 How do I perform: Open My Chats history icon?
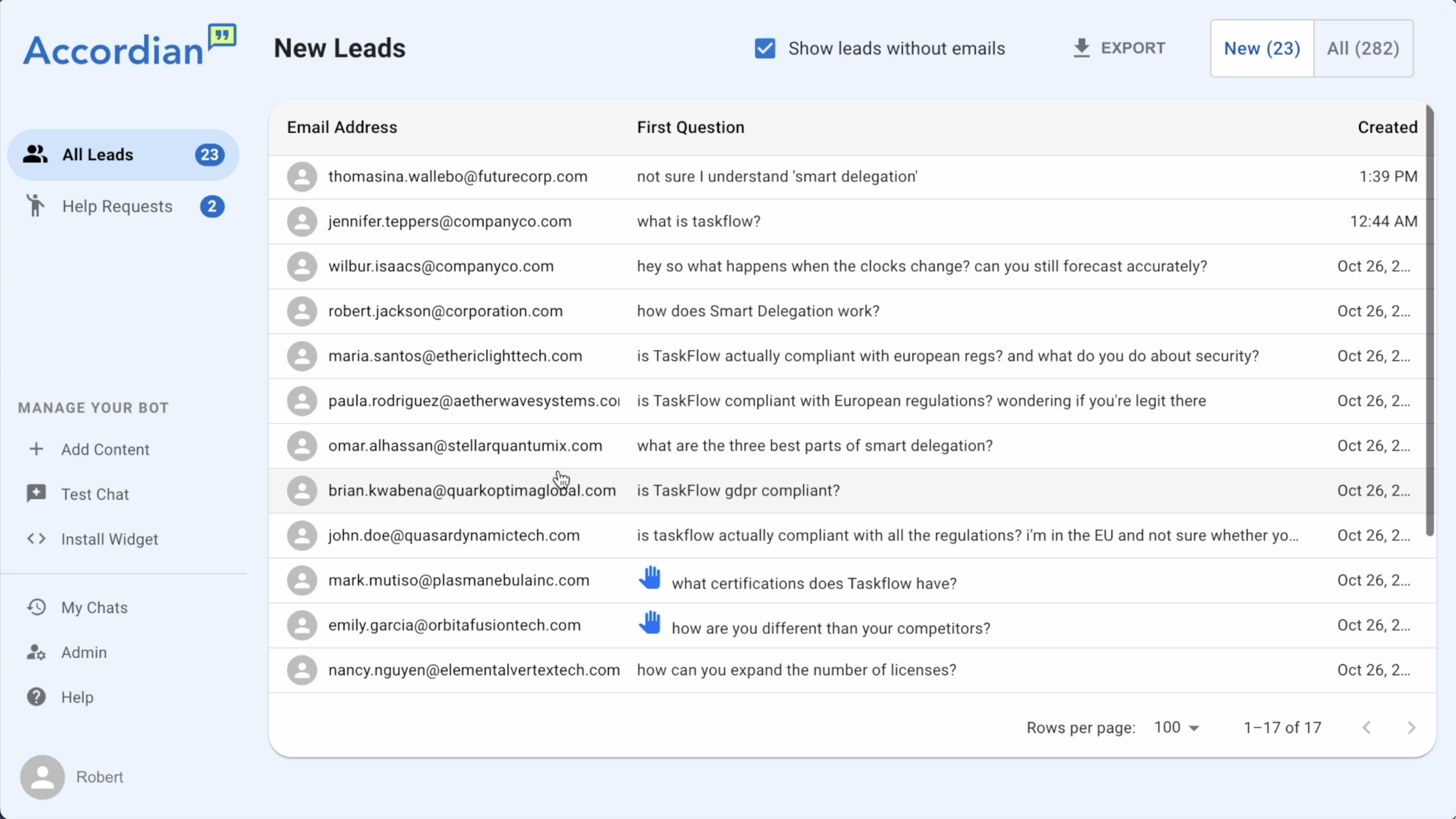tap(36, 607)
